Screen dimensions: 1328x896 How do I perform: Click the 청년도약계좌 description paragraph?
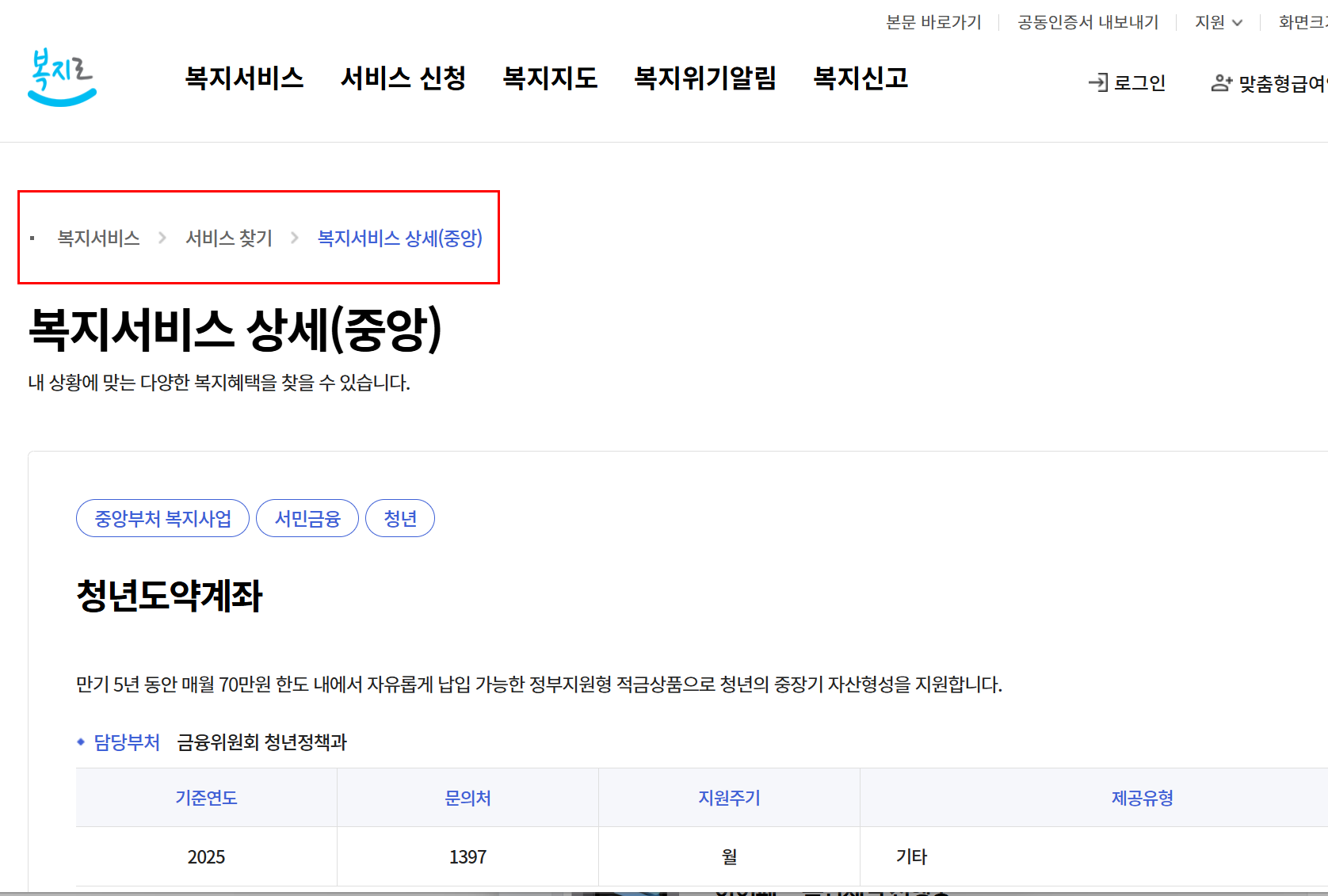point(539,684)
